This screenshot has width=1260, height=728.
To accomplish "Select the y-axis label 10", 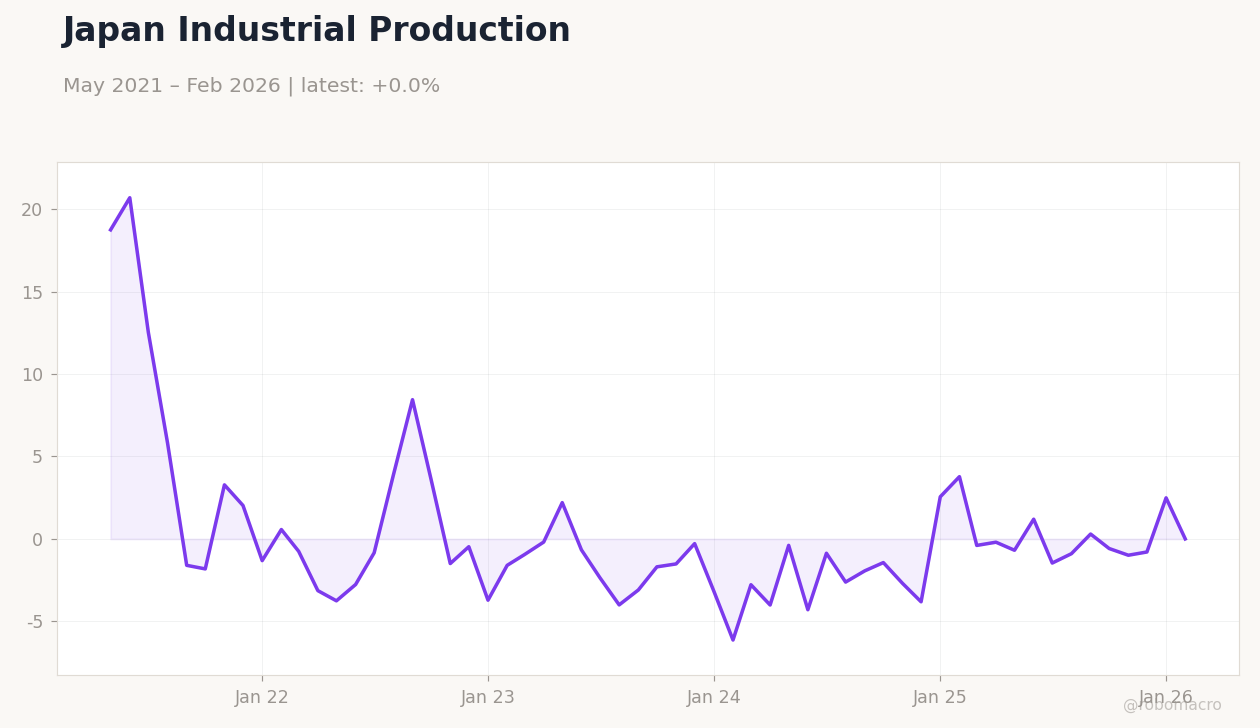I will [32, 375].
